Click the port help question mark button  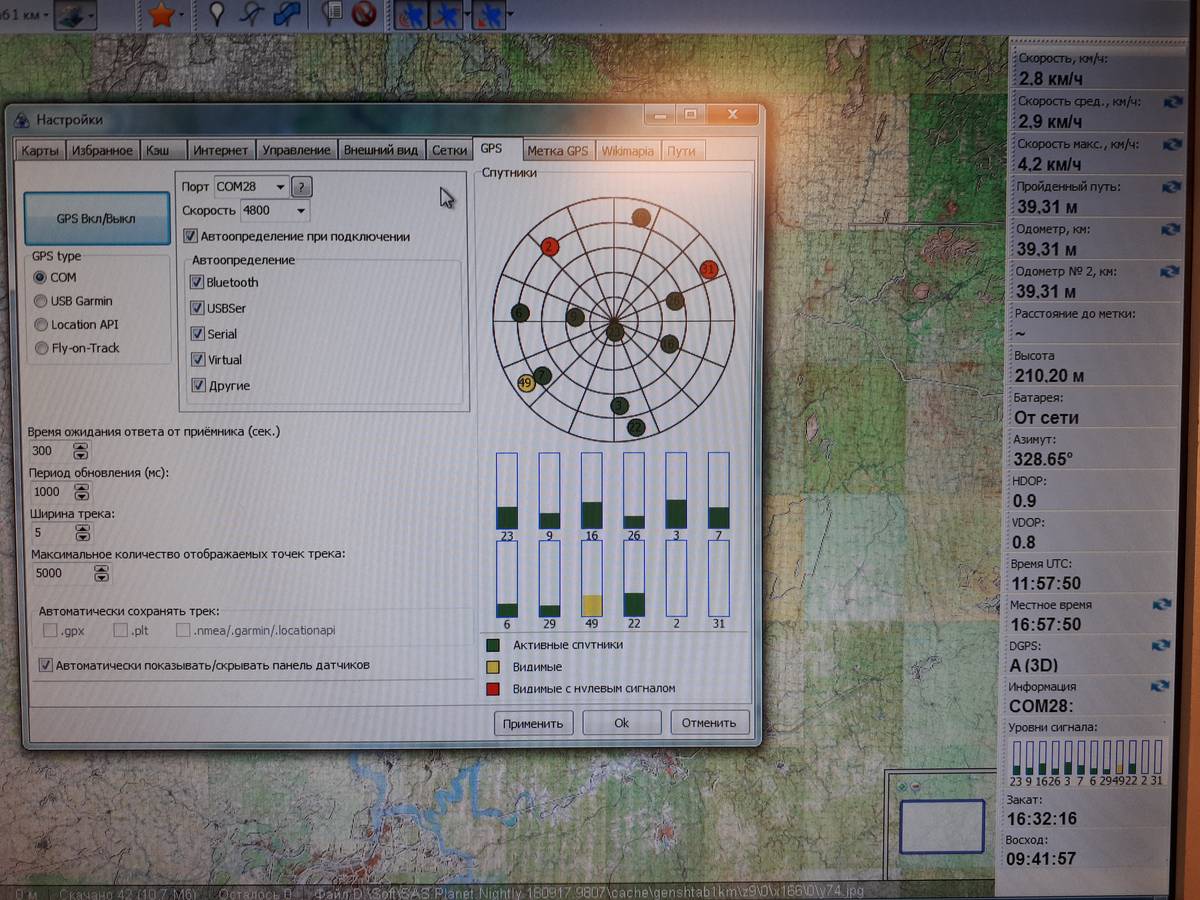click(x=301, y=187)
